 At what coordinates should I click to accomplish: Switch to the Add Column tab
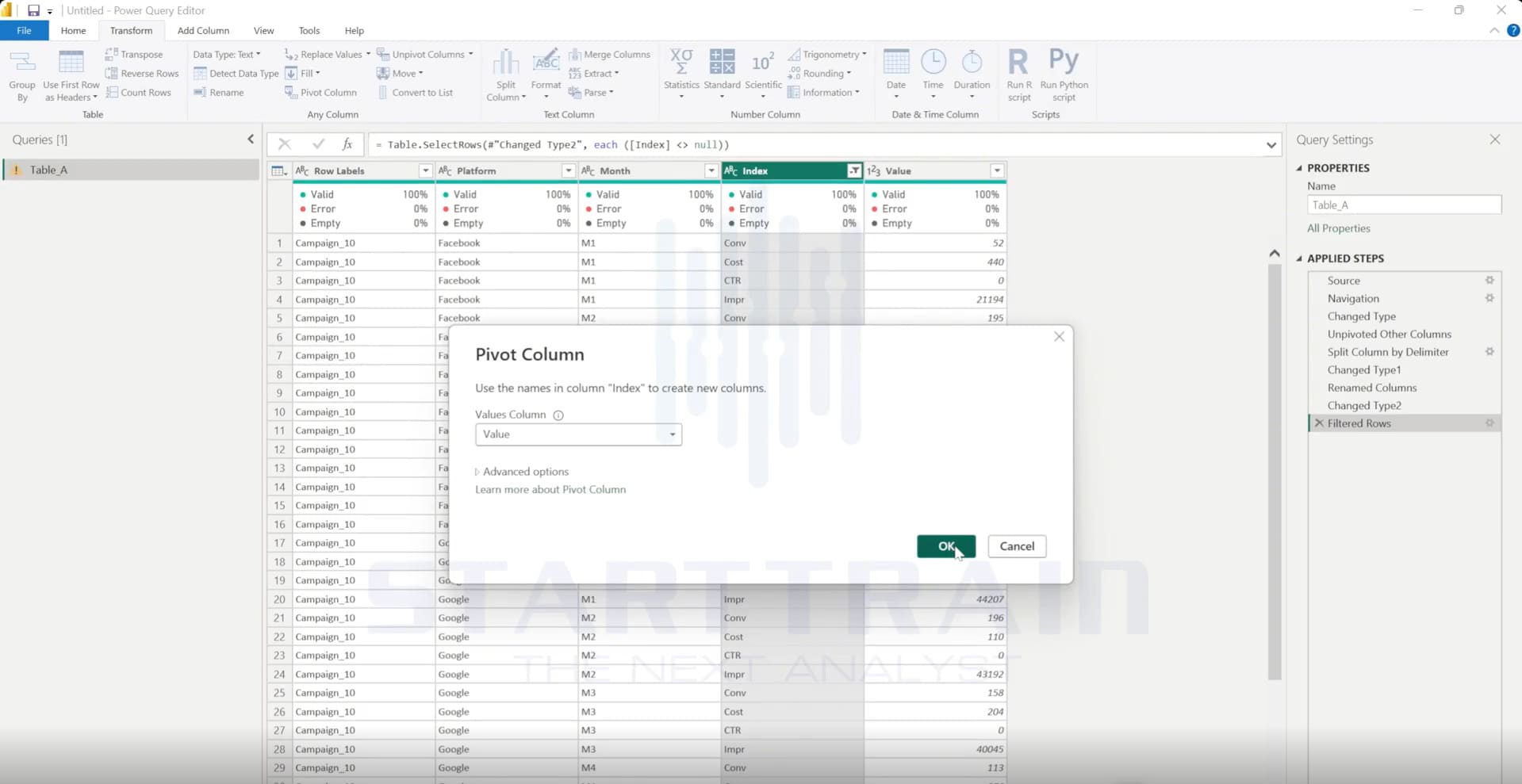click(x=203, y=30)
